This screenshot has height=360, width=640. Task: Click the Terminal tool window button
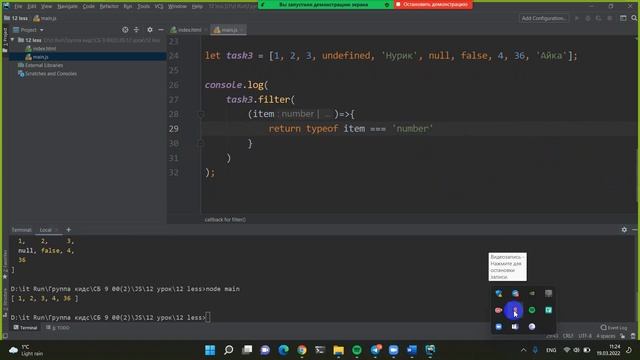[25, 327]
